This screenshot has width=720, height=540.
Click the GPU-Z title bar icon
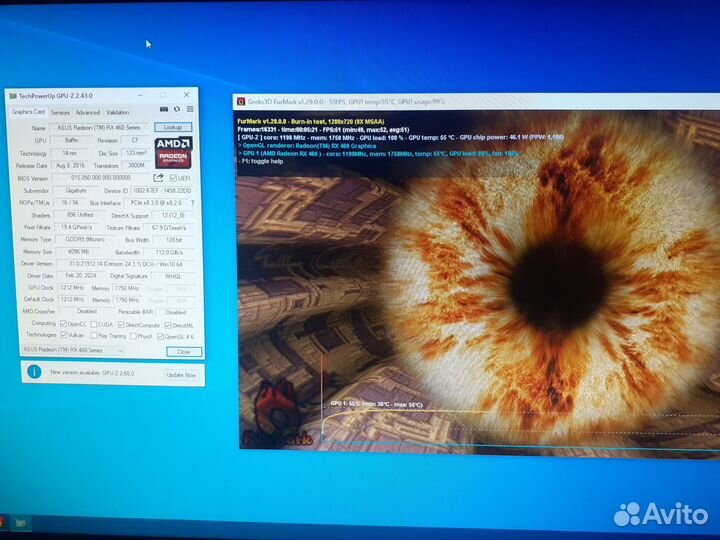[13, 96]
